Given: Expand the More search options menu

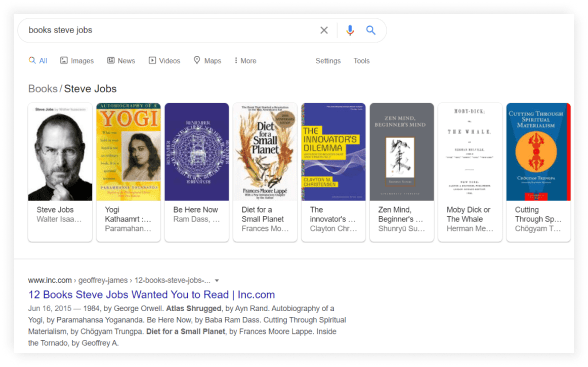Looking at the screenshot, I should (x=245, y=61).
